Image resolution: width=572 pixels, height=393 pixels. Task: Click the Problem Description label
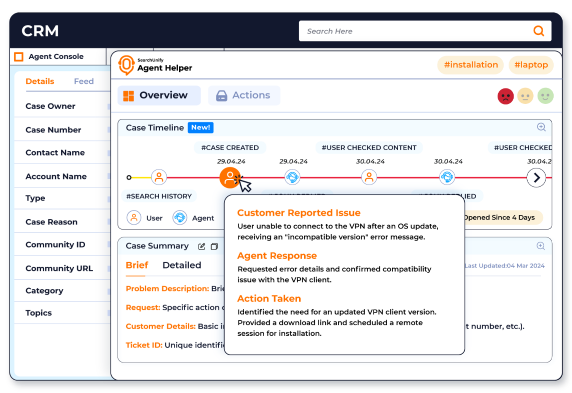pyautogui.click(x=167, y=289)
